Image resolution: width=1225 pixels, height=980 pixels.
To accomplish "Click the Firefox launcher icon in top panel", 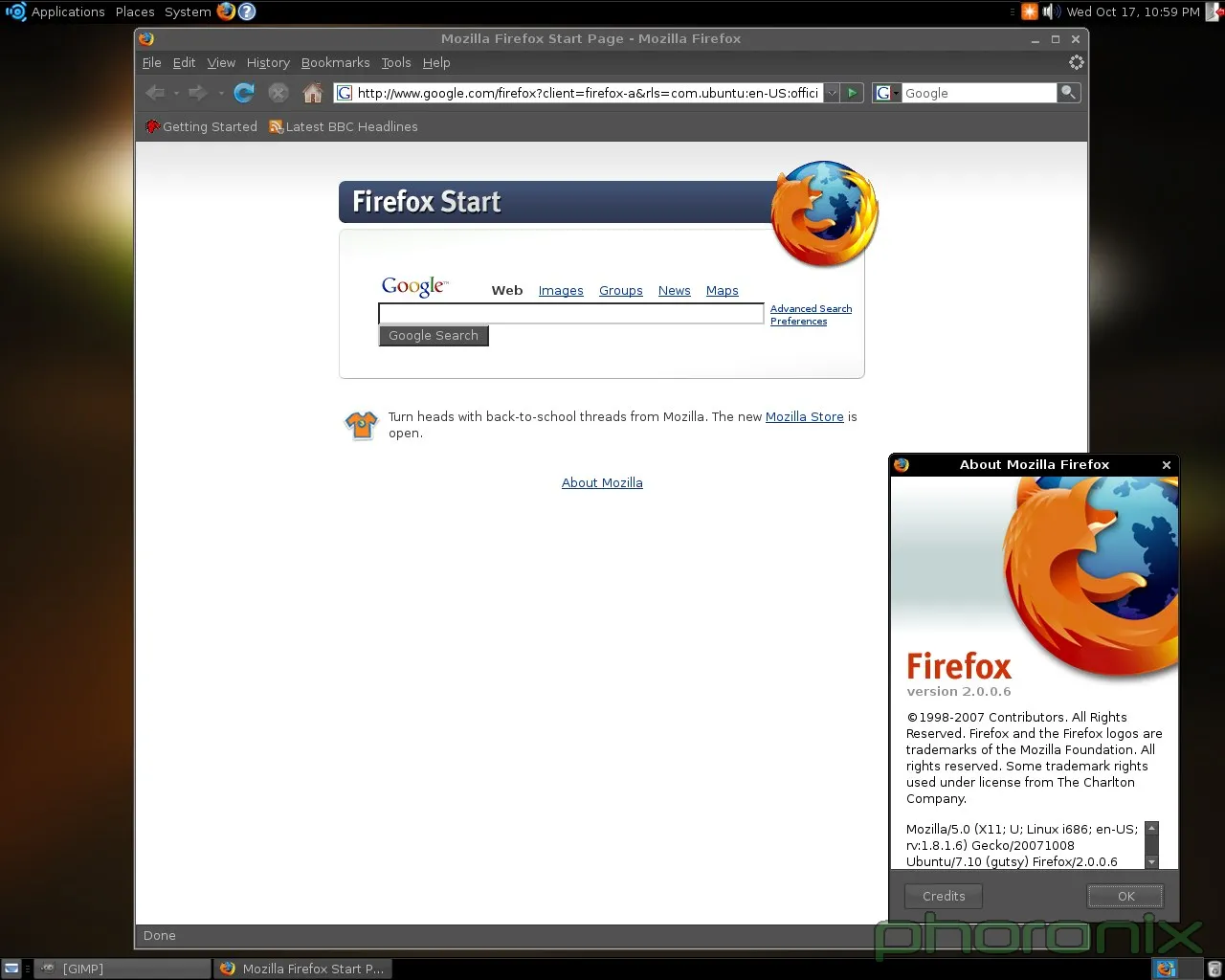I will 226,11.
